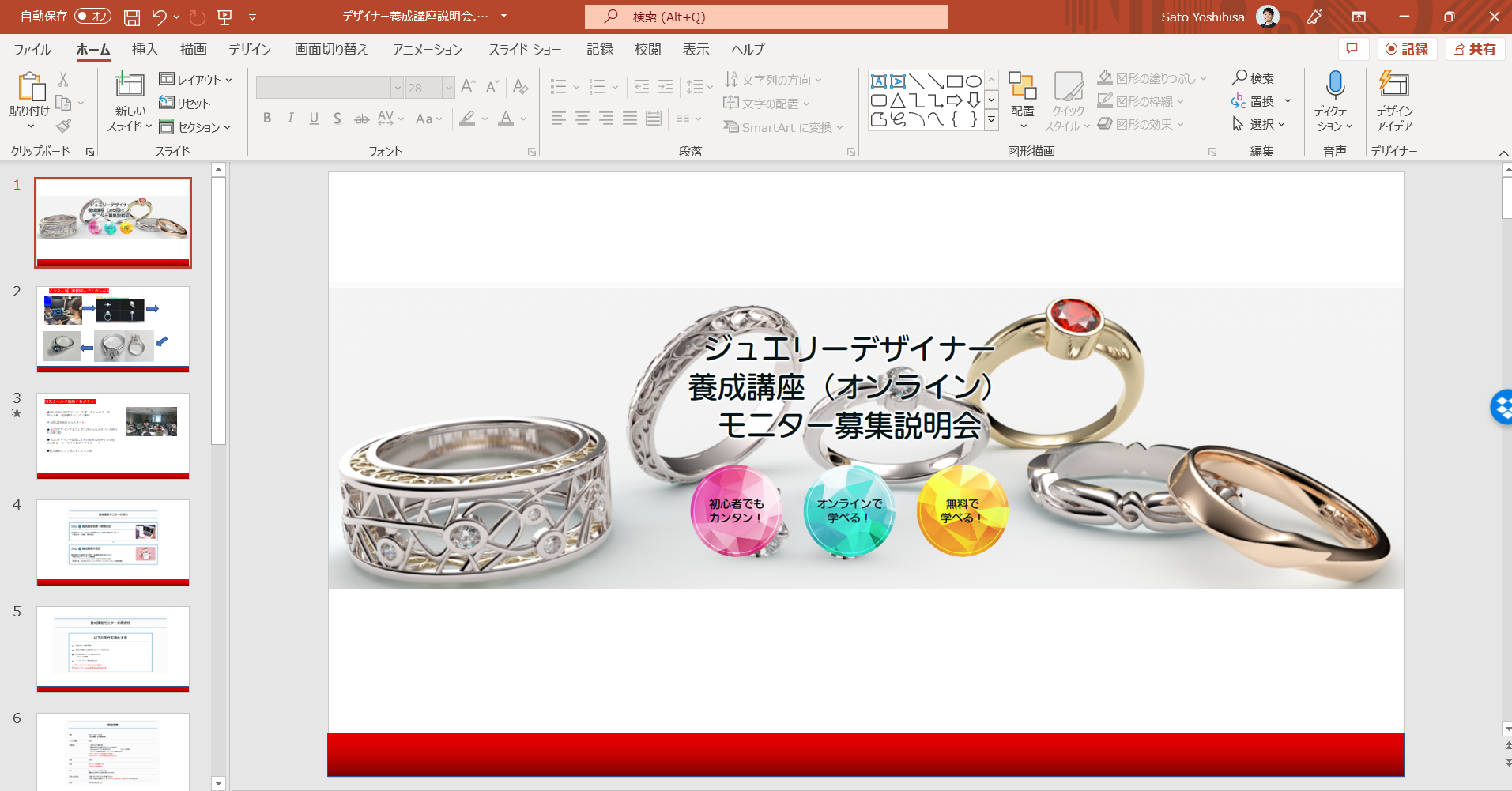The image size is (1512, 791).
Task: Apply strikethrough formatting
Action: click(361, 119)
